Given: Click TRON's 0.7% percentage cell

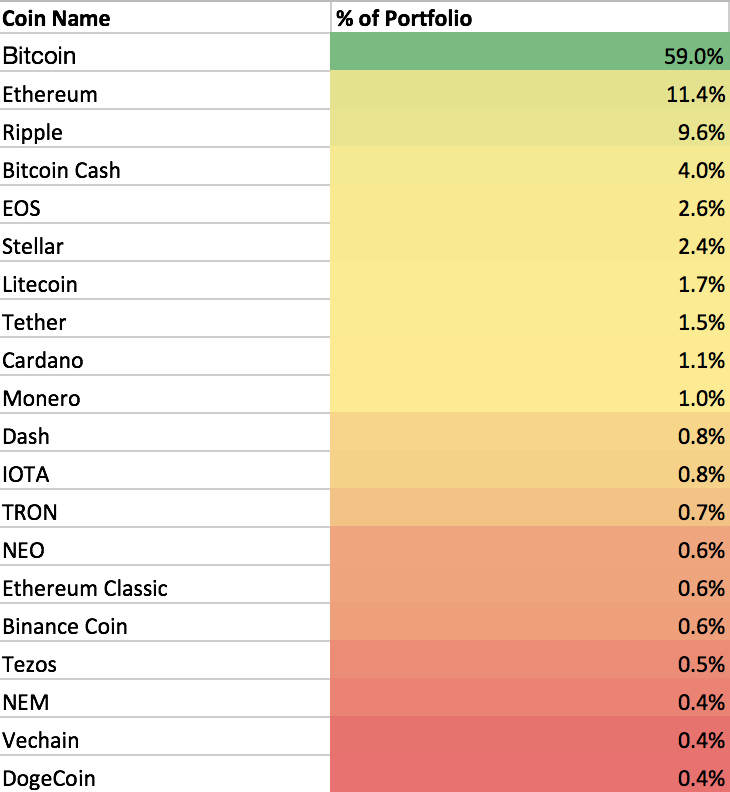Looking at the screenshot, I should pos(529,513).
